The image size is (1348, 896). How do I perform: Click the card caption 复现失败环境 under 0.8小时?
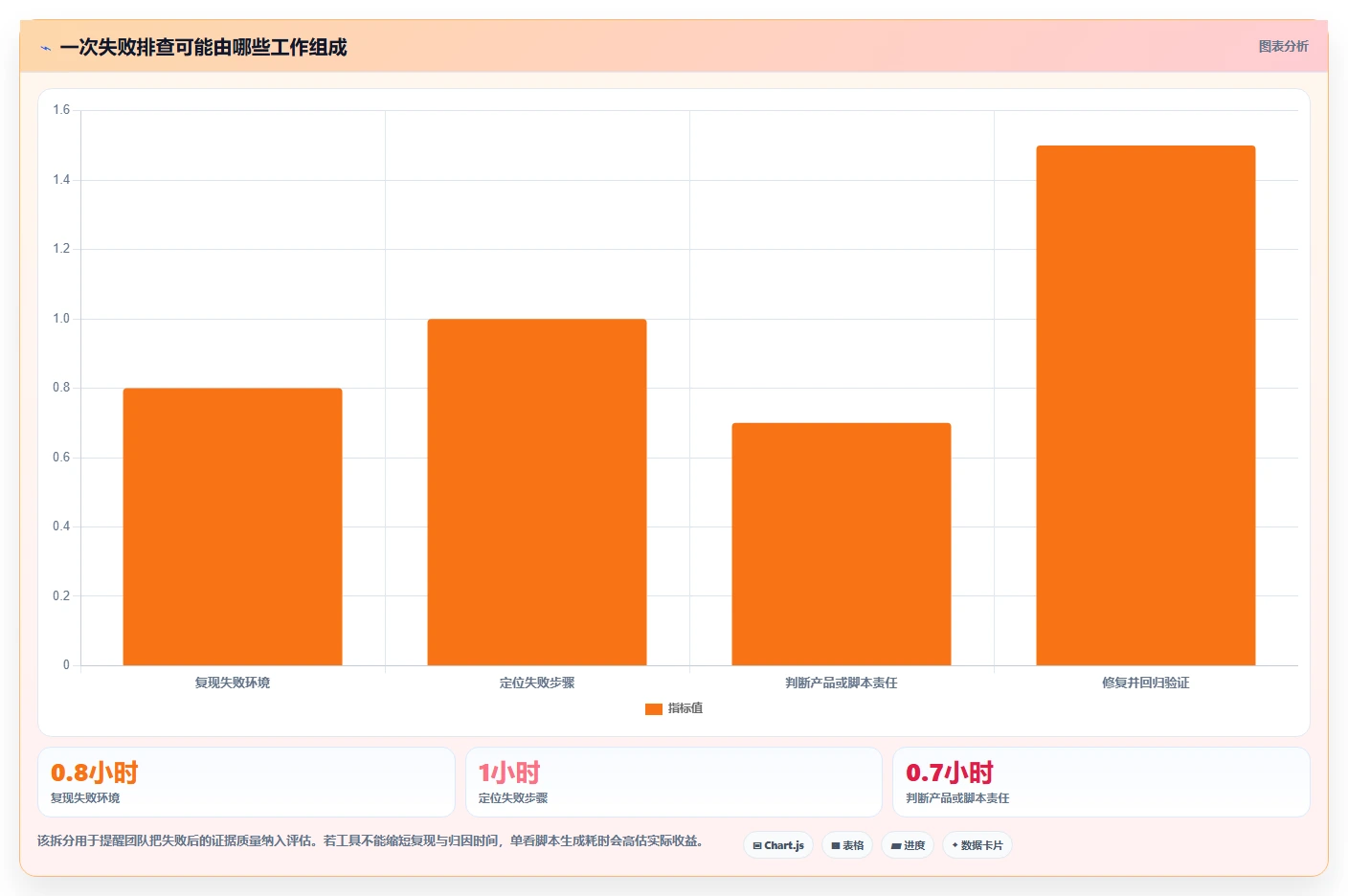tap(85, 798)
